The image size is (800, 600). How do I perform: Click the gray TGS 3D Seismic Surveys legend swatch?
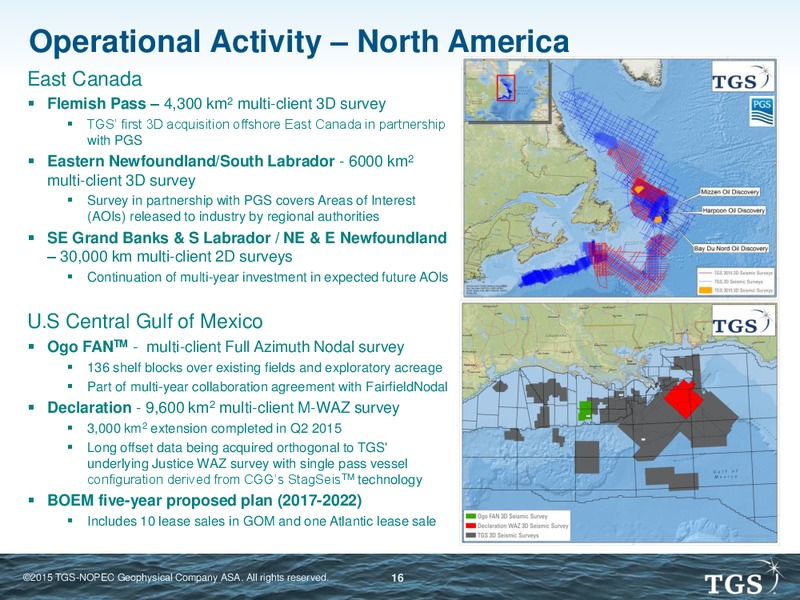pyautogui.click(x=470, y=535)
